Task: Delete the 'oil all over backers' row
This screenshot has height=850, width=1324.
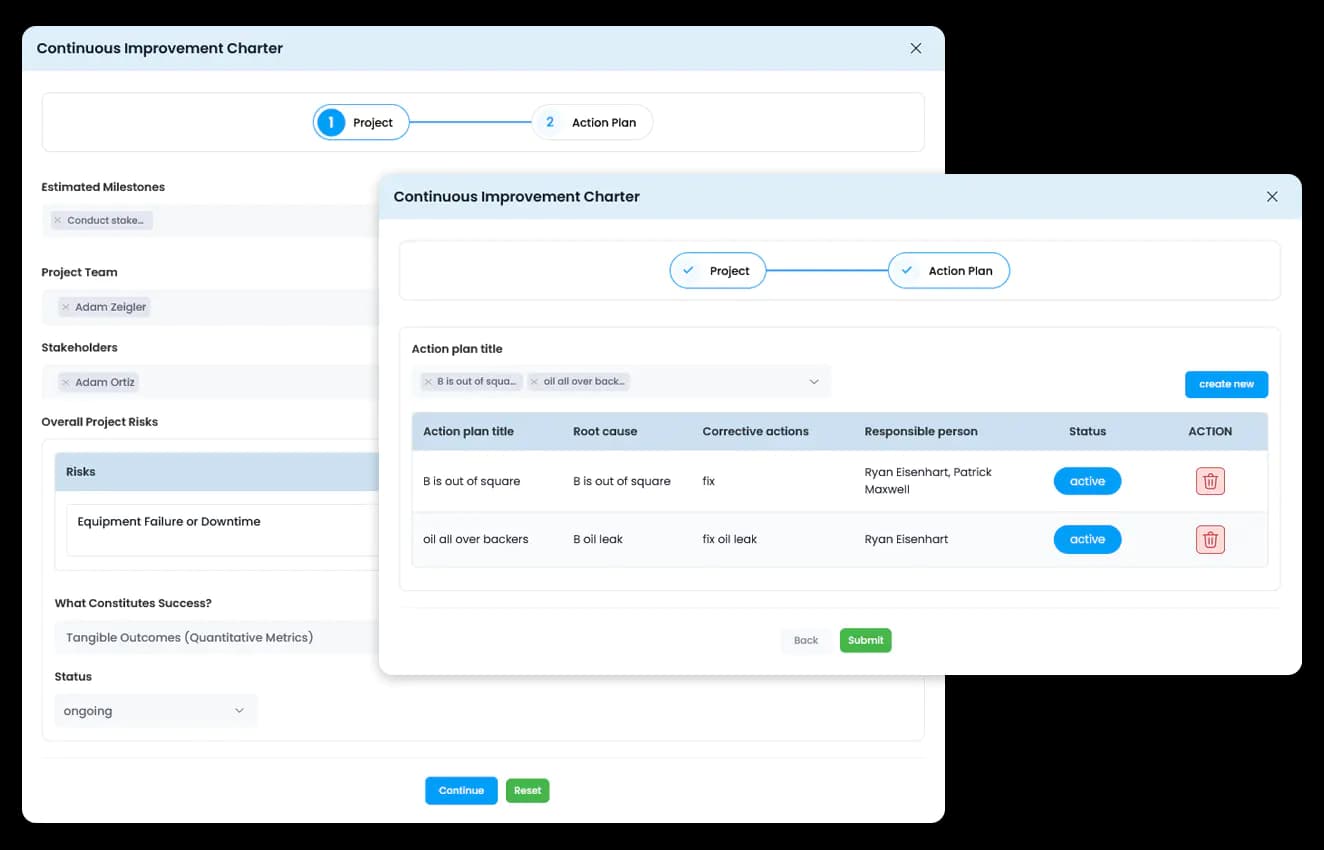Action: 1210,540
